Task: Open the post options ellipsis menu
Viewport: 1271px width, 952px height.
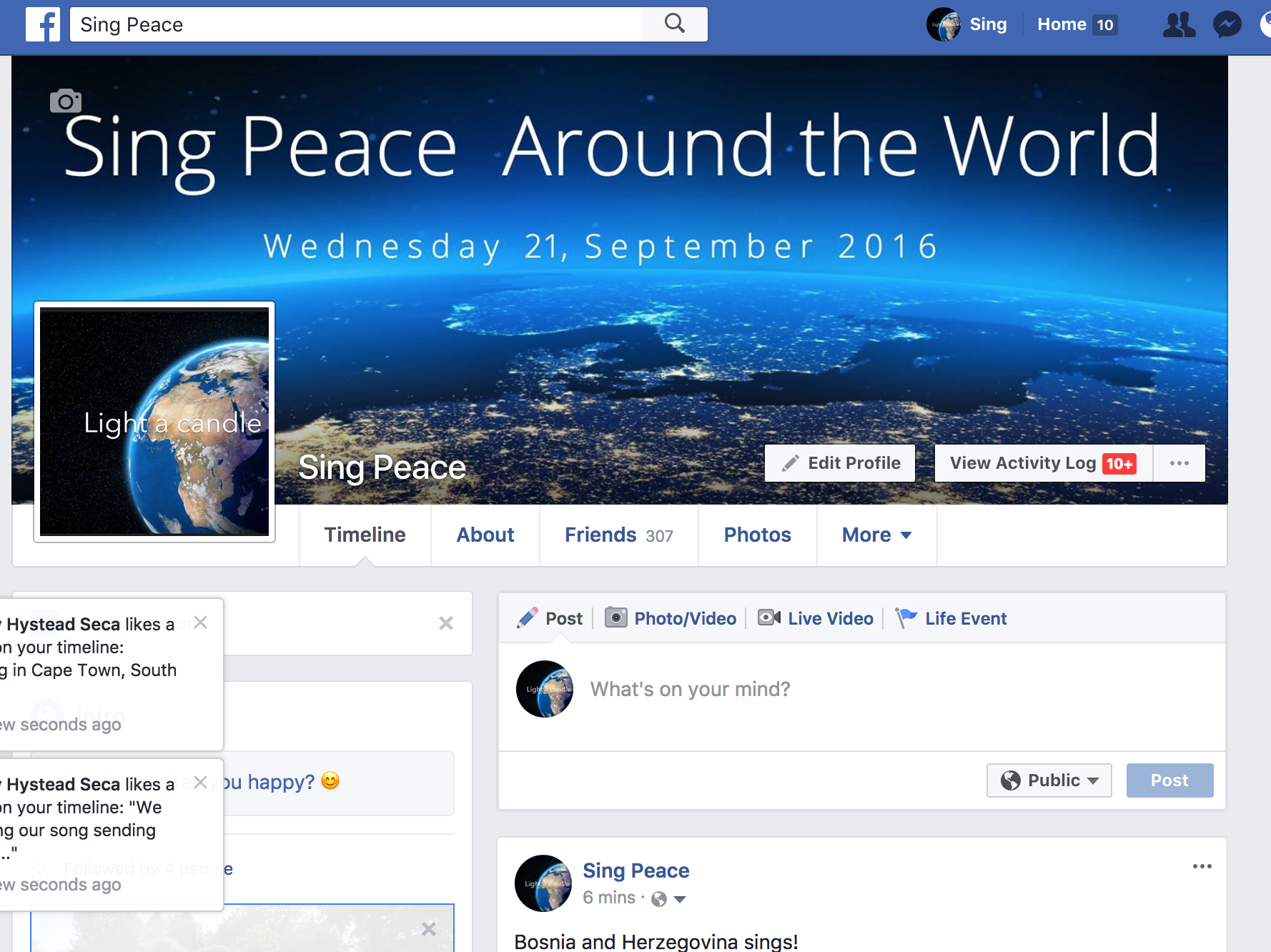Action: coord(1202,866)
